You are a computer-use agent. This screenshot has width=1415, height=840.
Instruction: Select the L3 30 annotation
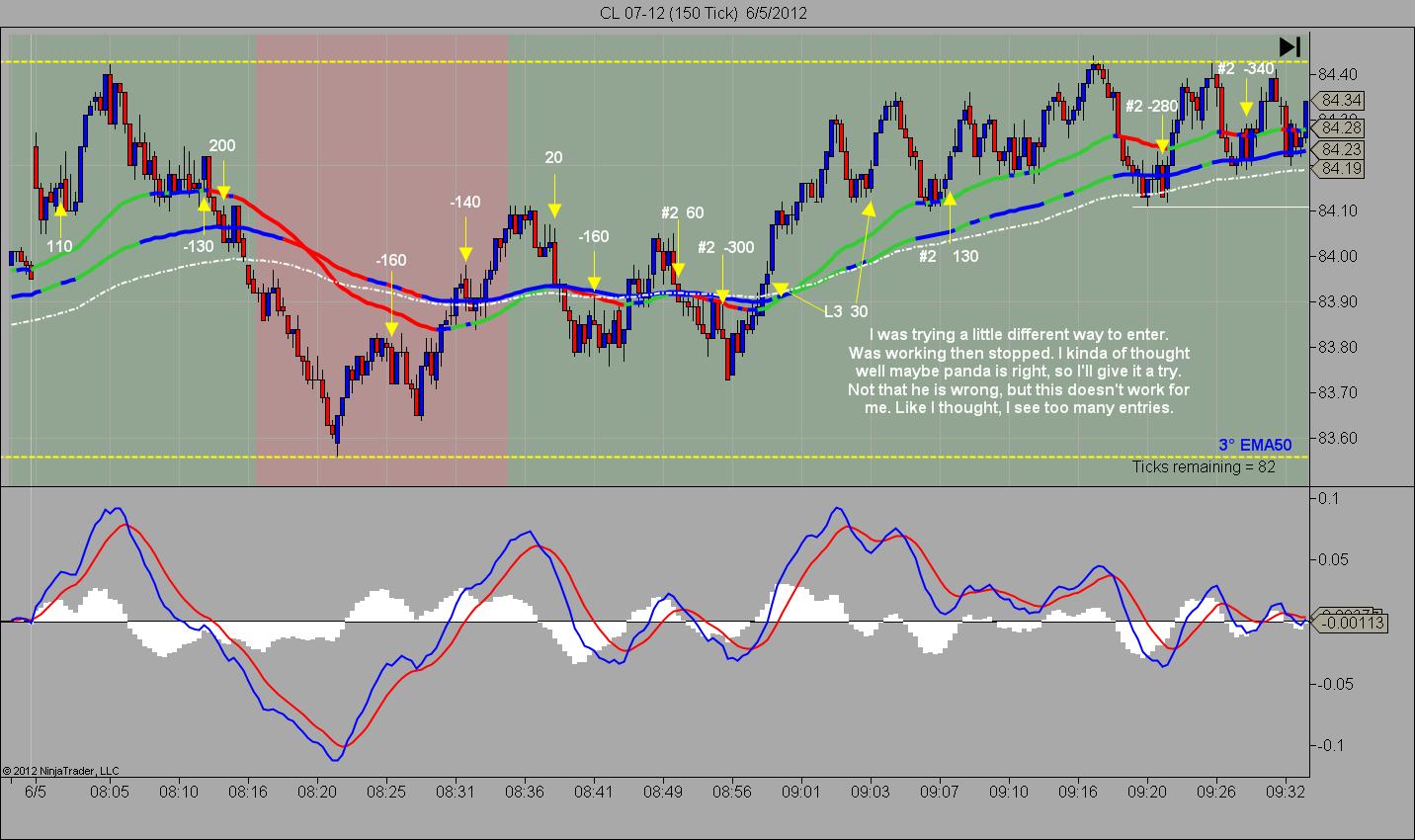click(x=847, y=311)
